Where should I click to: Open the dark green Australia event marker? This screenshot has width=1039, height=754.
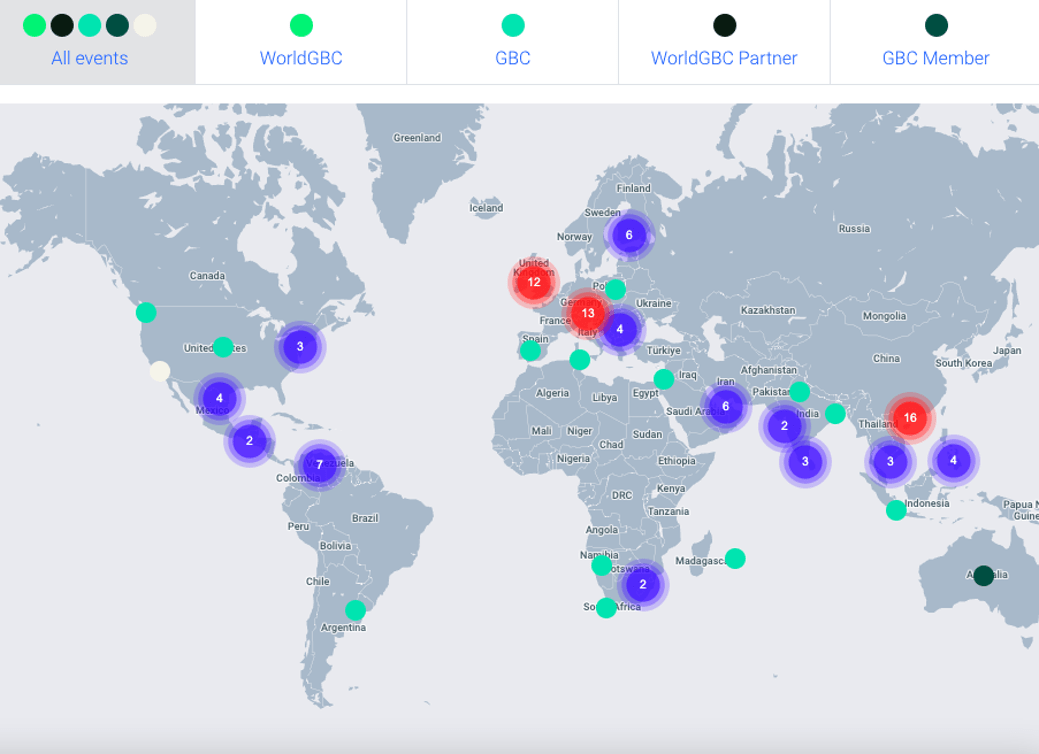point(983,575)
